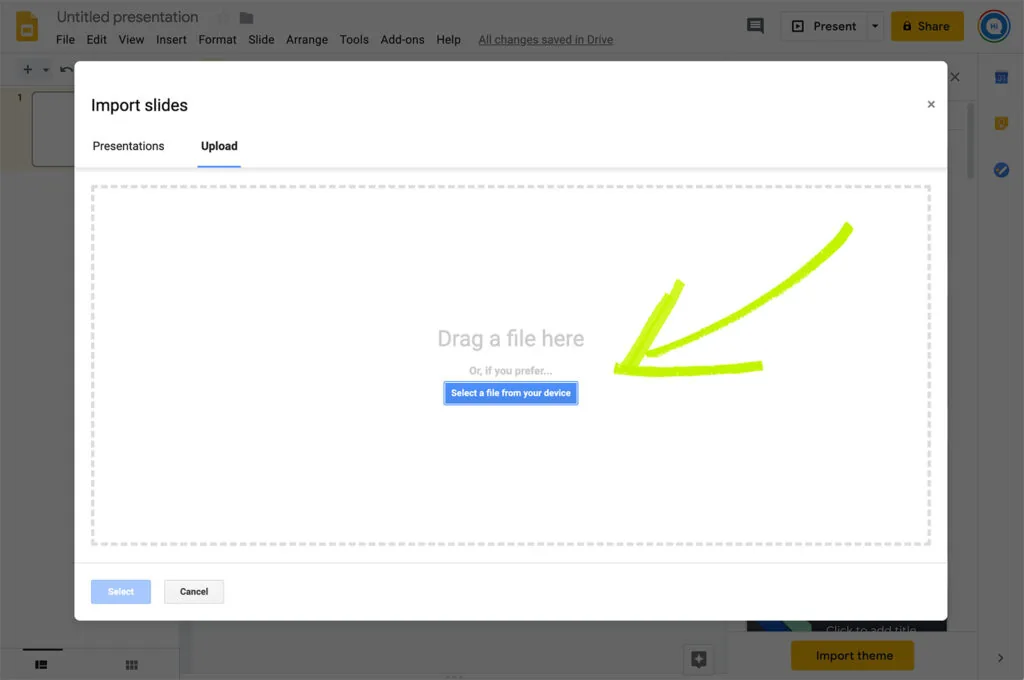Click the Untitled presentation title field
Screen dimensions: 1024x680
point(127,17)
